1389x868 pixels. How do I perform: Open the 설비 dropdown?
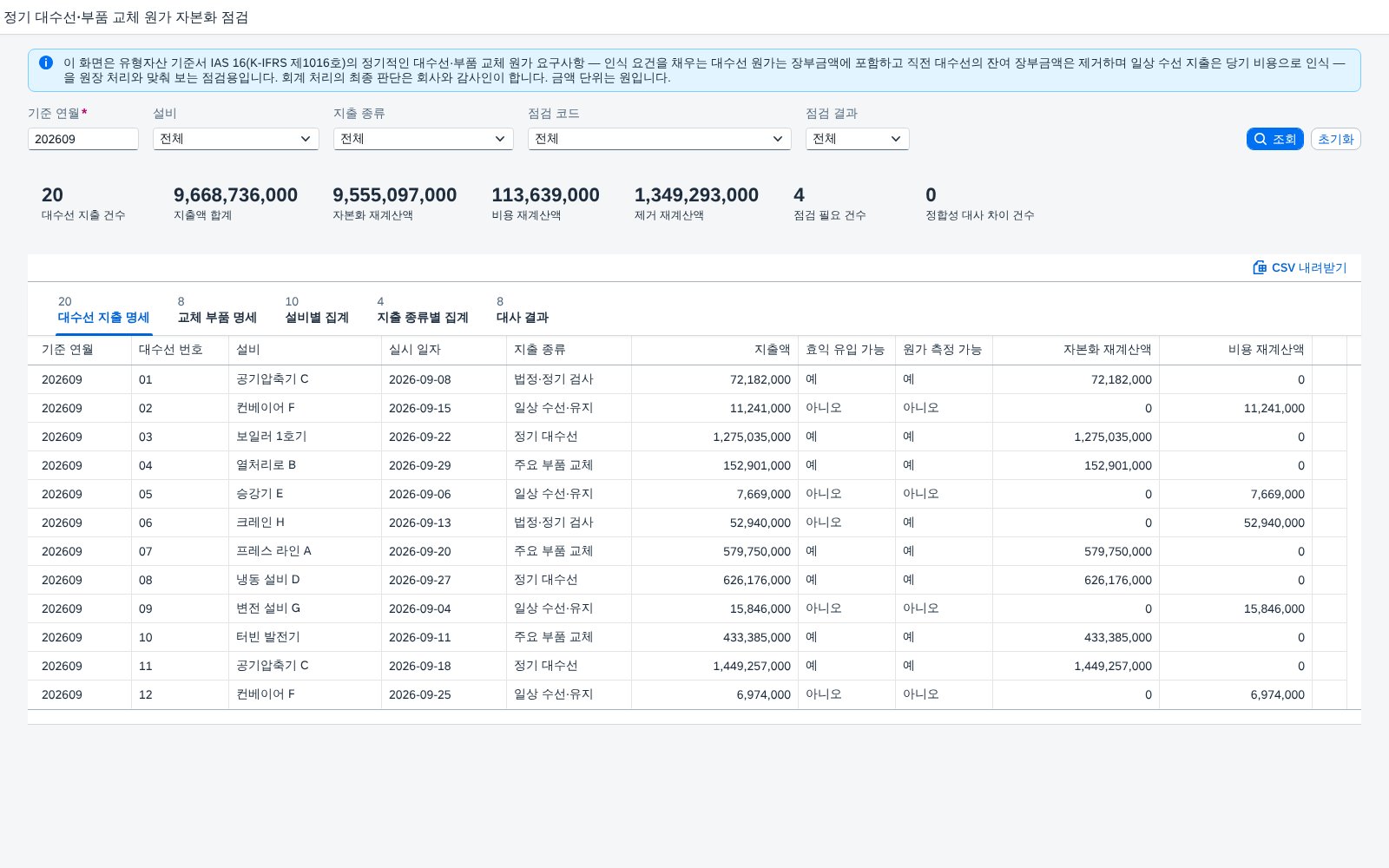[x=236, y=139]
